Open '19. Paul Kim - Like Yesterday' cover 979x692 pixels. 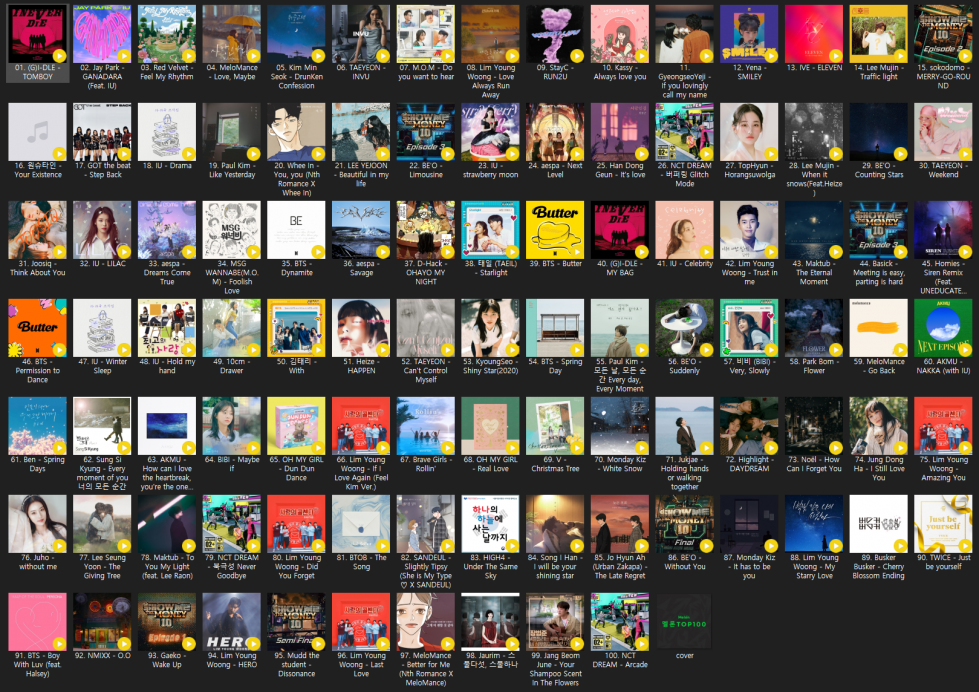(232, 132)
